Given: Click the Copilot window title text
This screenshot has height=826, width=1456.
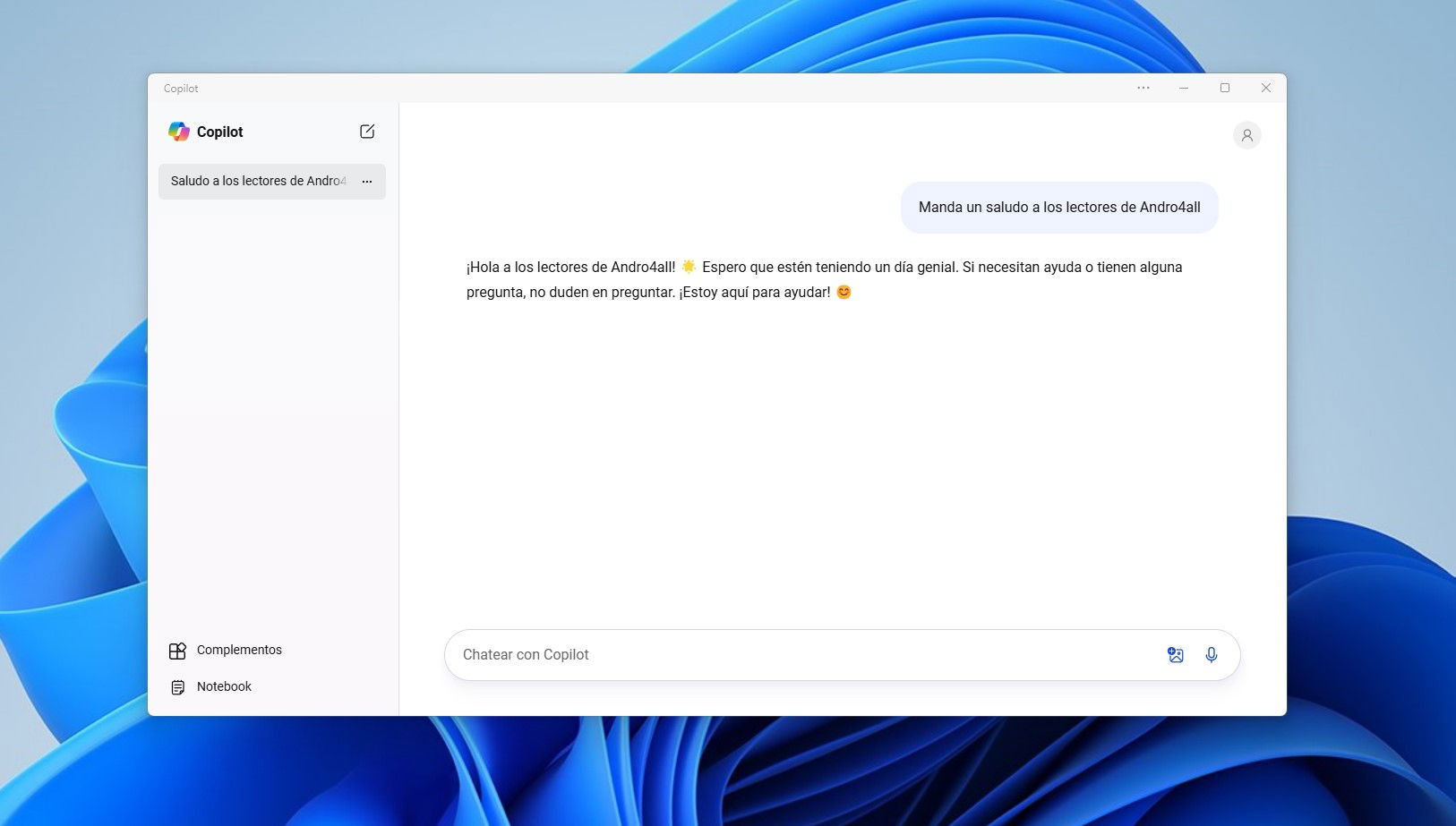Looking at the screenshot, I should click(x=181, y=89).
